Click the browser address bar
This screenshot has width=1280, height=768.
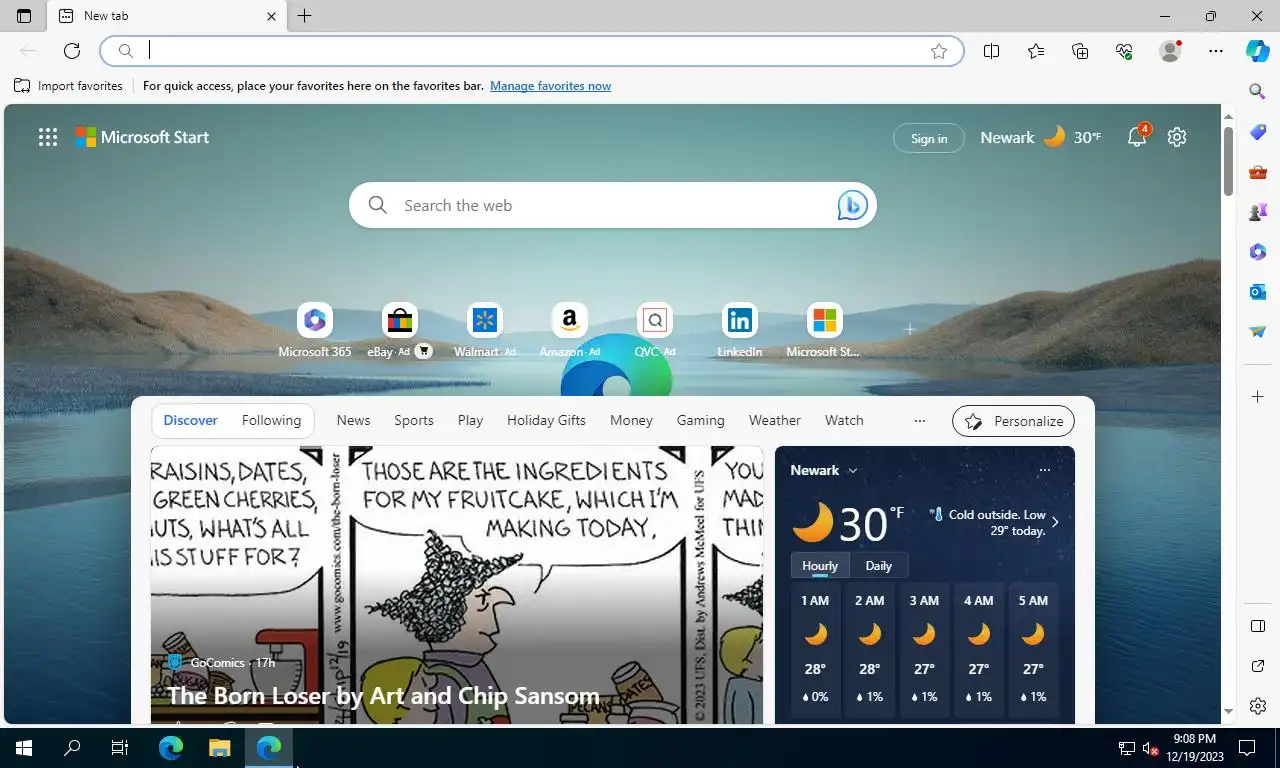[530, 51]
